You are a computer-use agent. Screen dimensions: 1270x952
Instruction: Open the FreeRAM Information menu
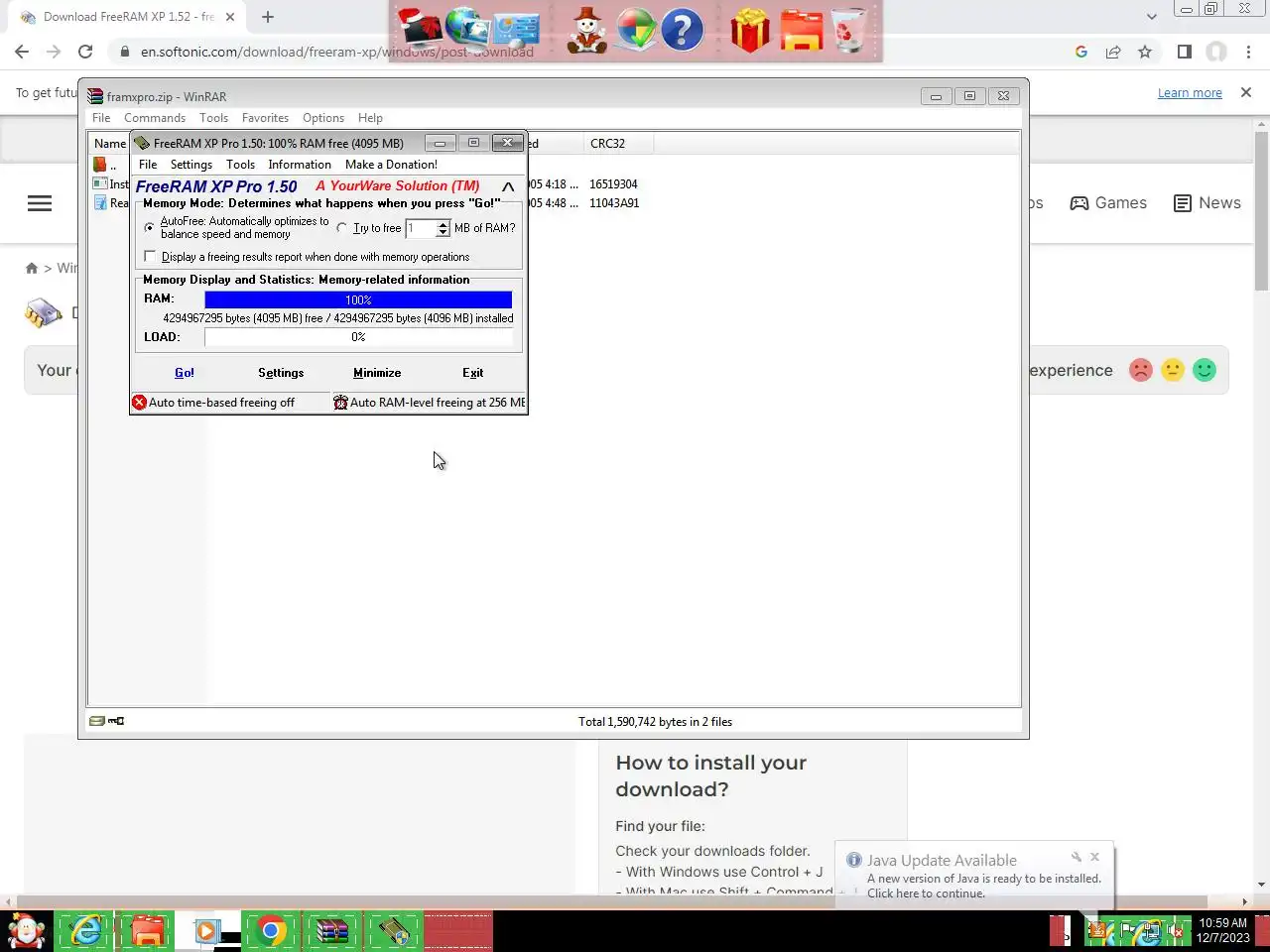[x=300, y=165]
